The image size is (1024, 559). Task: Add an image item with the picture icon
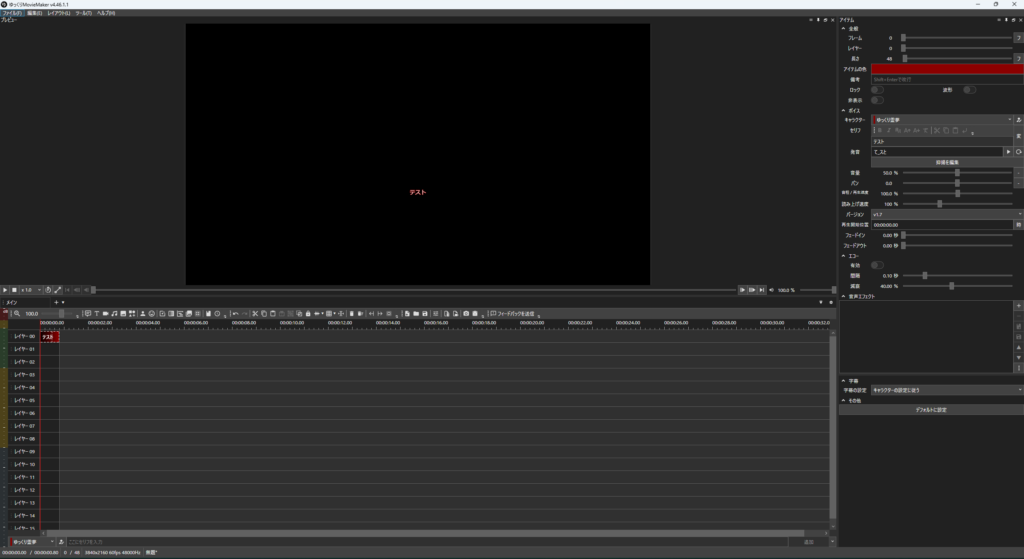[123, 313]
